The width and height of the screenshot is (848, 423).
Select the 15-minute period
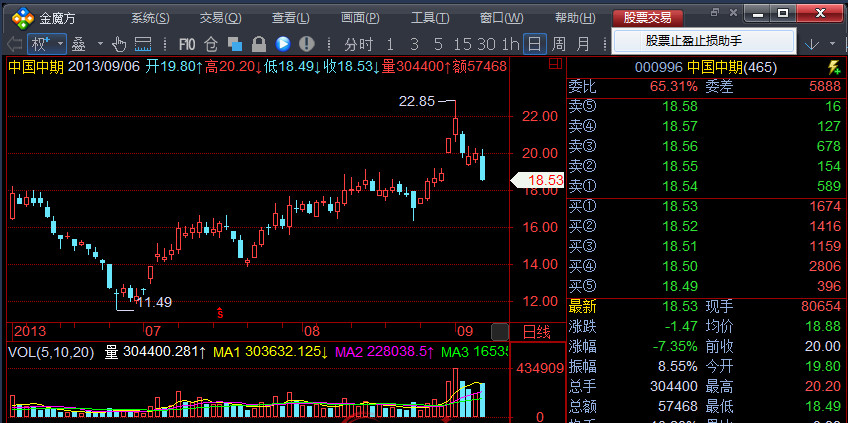tap(463, 44)
